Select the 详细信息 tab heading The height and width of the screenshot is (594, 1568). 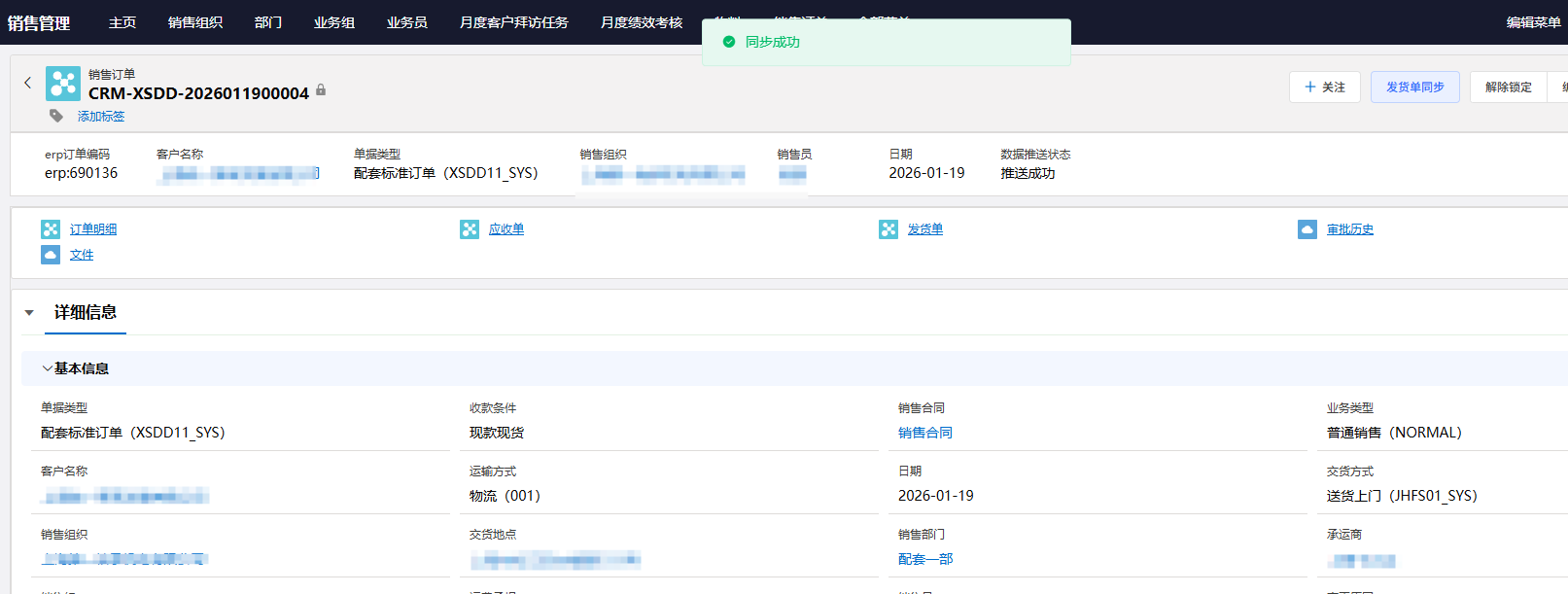86,312
